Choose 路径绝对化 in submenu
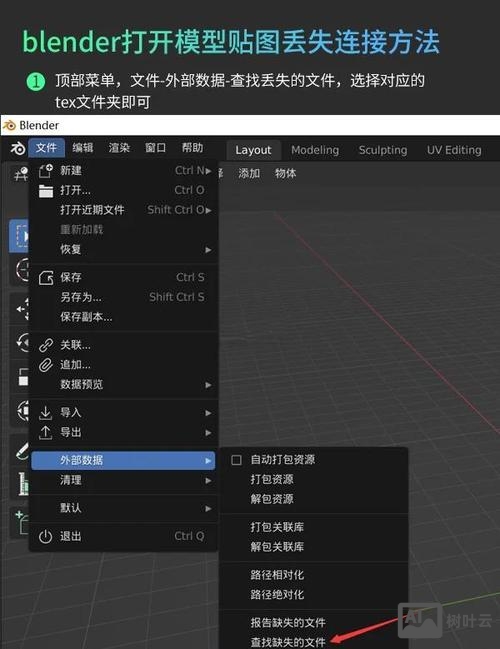This screenshot has height=649, width=500. (x=314, y=595)
